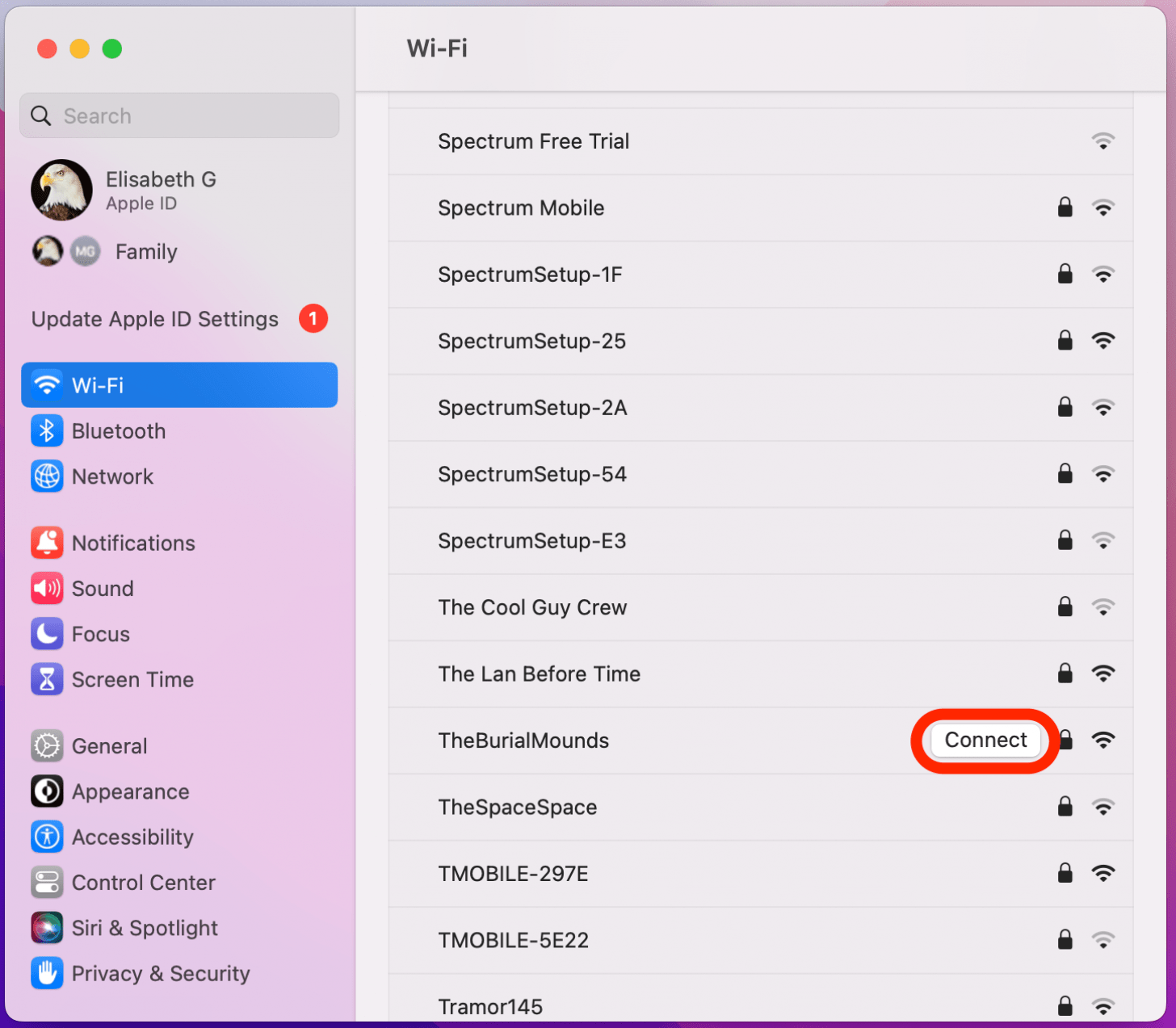Image resolution: width=1176 pixels, height=1028 pixels.
Task: Click Elisabeth G eagle avatar
Action: (61, 191)
